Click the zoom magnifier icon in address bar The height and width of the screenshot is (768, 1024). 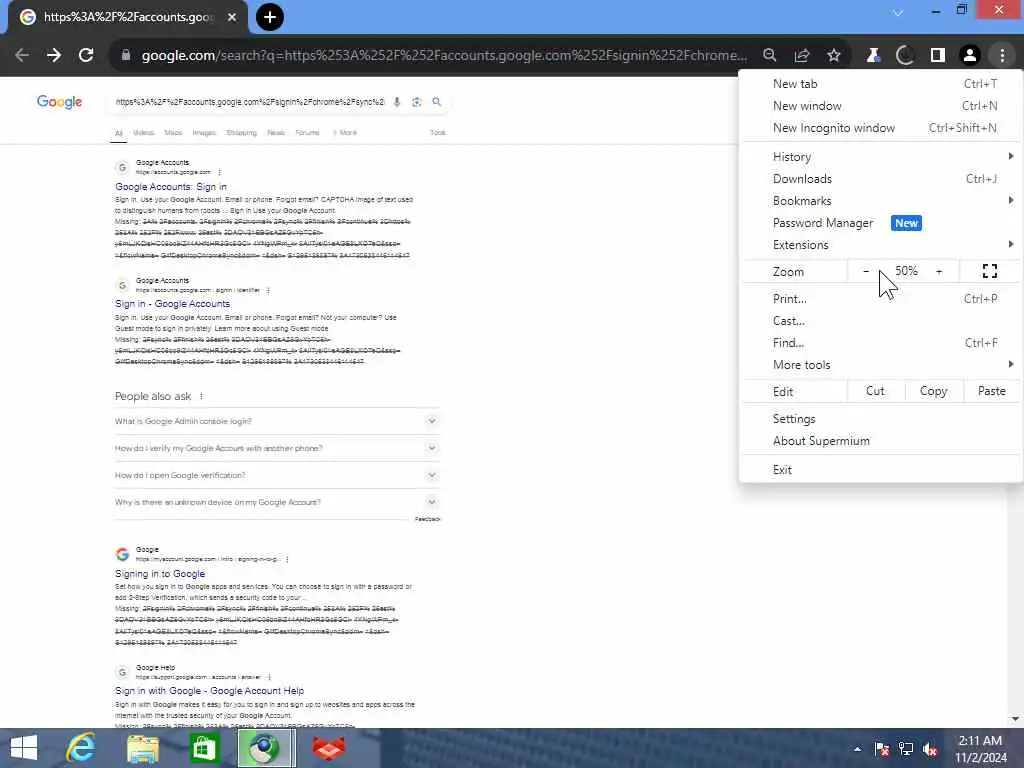pyautogui.click(x=770, y=56)
